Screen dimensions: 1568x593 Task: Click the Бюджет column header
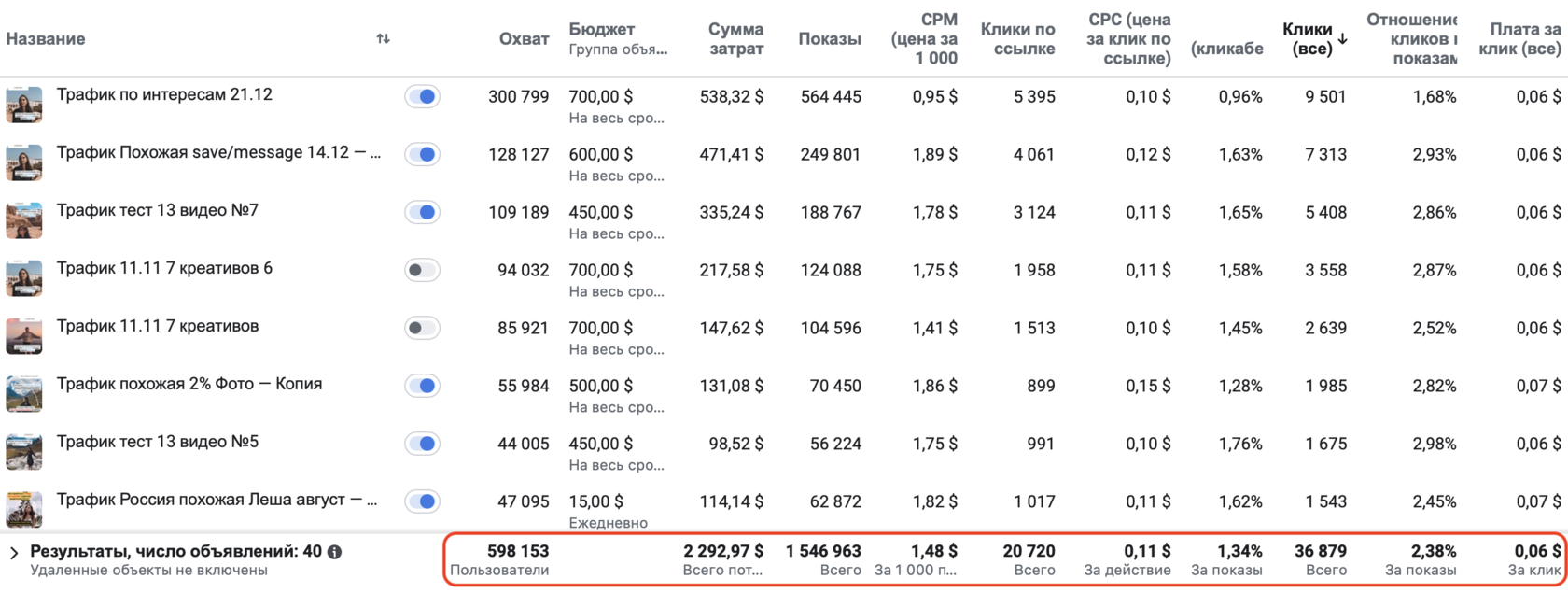click(602, 30)
